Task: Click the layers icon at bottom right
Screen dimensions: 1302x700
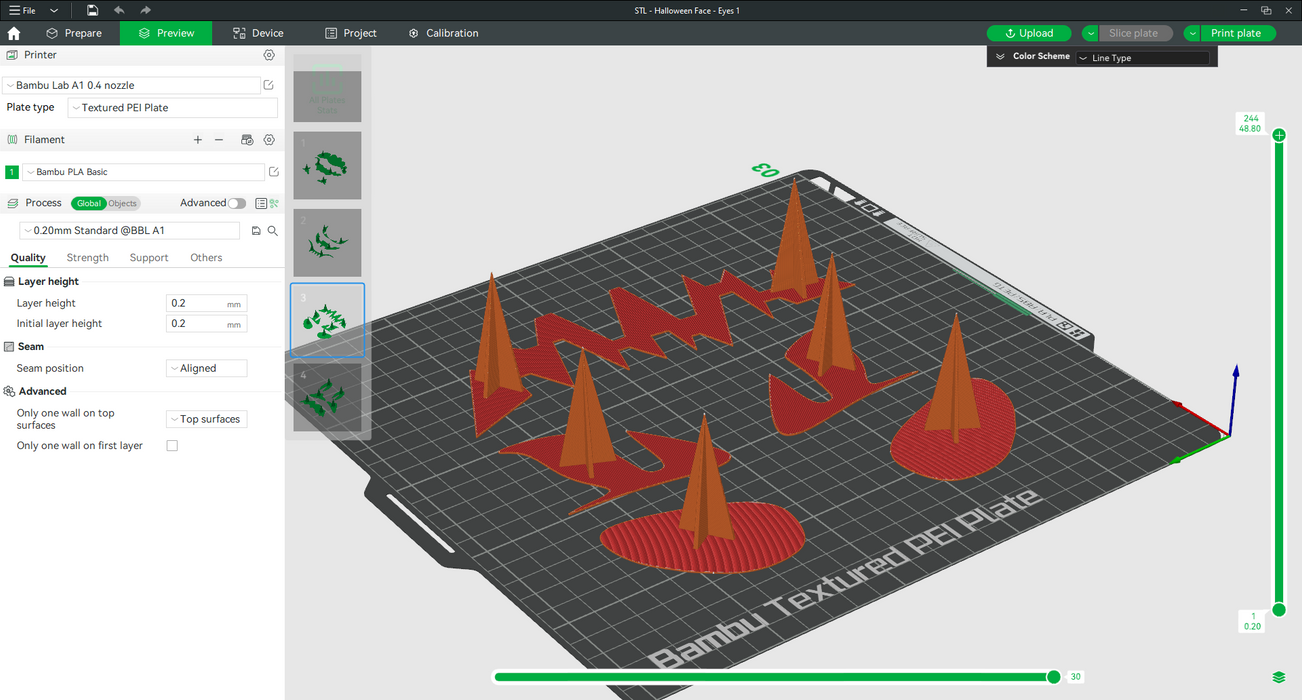Action: point(1279,678)
